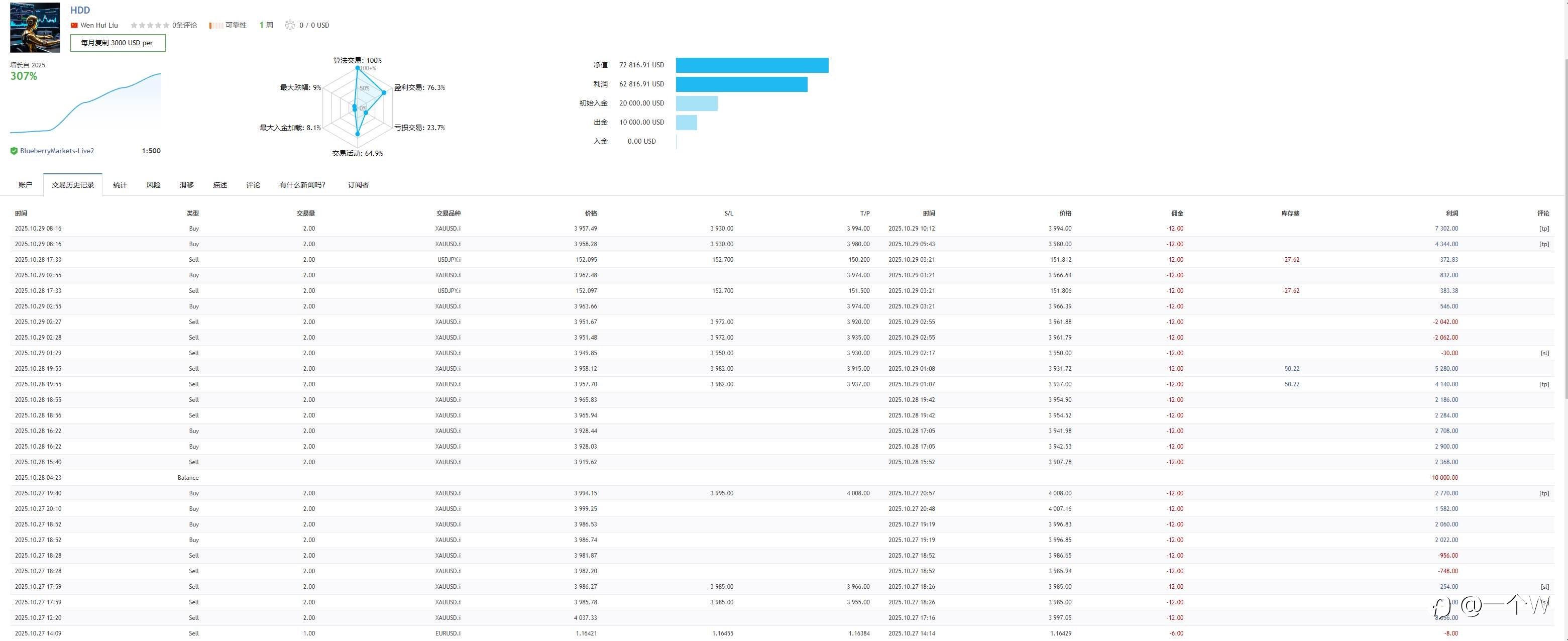Click the 净值 equity bar in chart
Viewport: 1568px width, 641px height.
coord(752,65)
